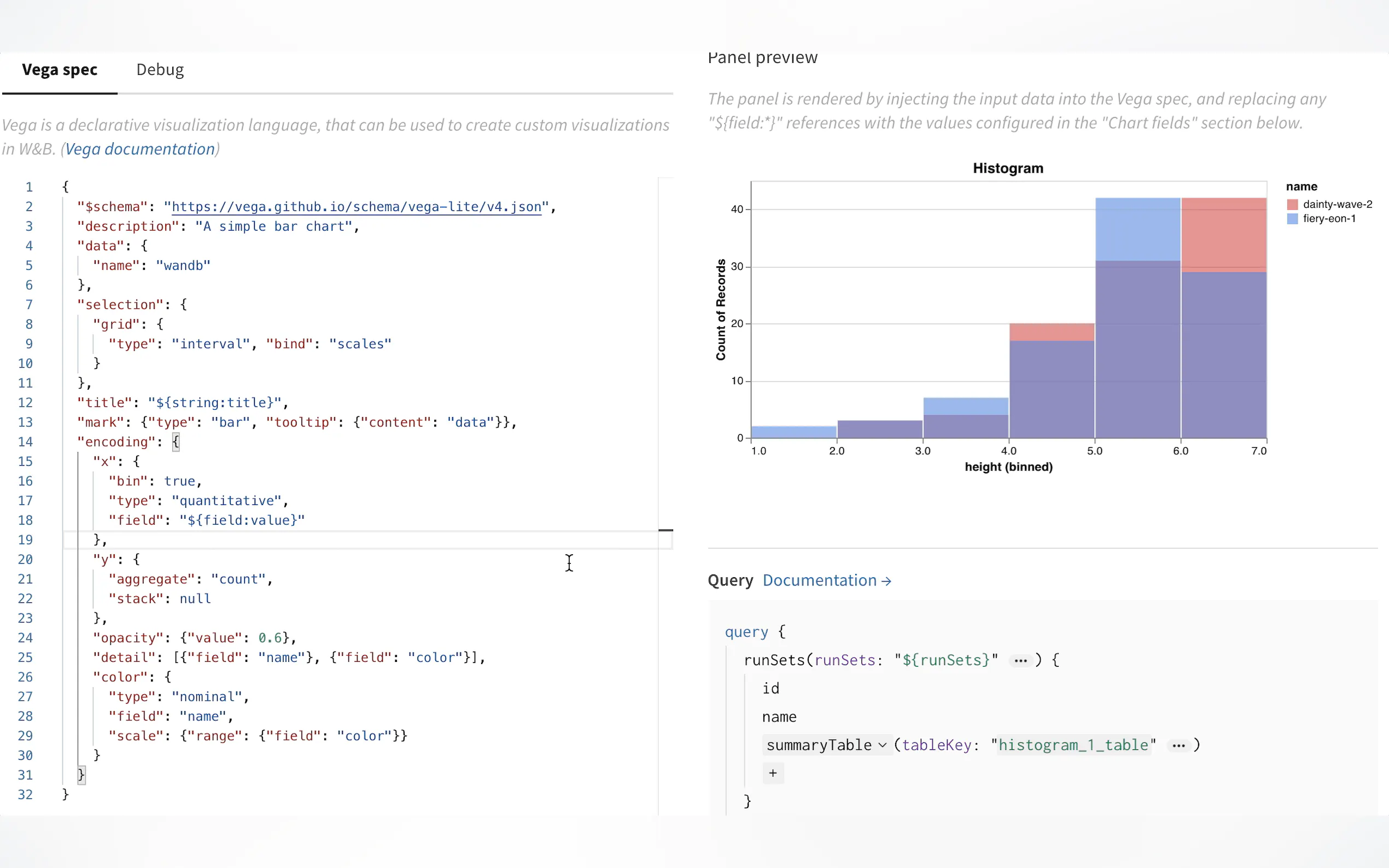The image size is (1389, 868).
Task: Click the 'id' field in the query
Action: coord(771,688)
